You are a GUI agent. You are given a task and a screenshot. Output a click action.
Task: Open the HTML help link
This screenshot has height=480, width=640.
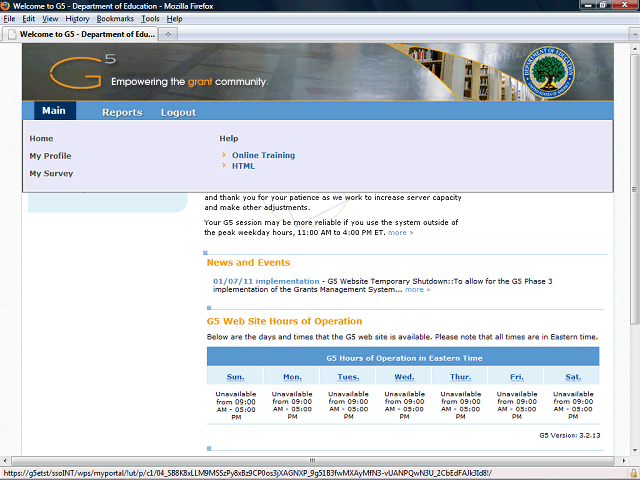click(x=243, y=166)
